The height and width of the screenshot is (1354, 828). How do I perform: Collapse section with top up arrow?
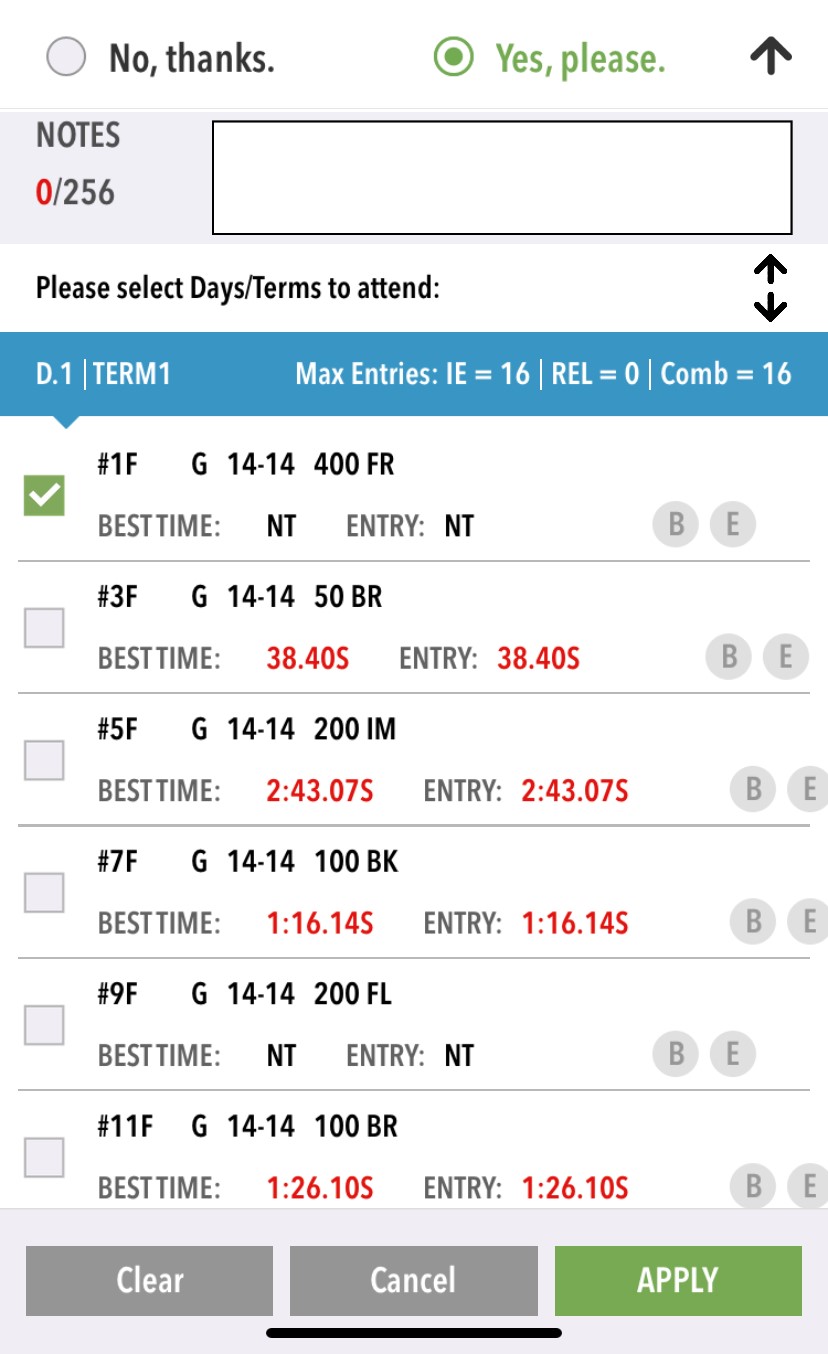(x=771, y=58)
